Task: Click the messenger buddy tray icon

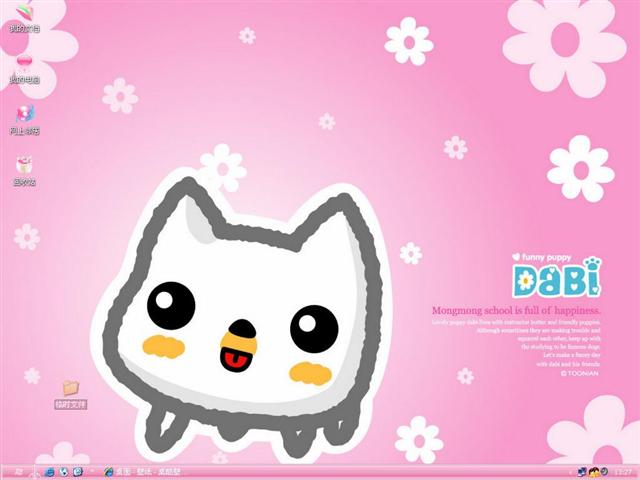Action: tap(593, 472)
